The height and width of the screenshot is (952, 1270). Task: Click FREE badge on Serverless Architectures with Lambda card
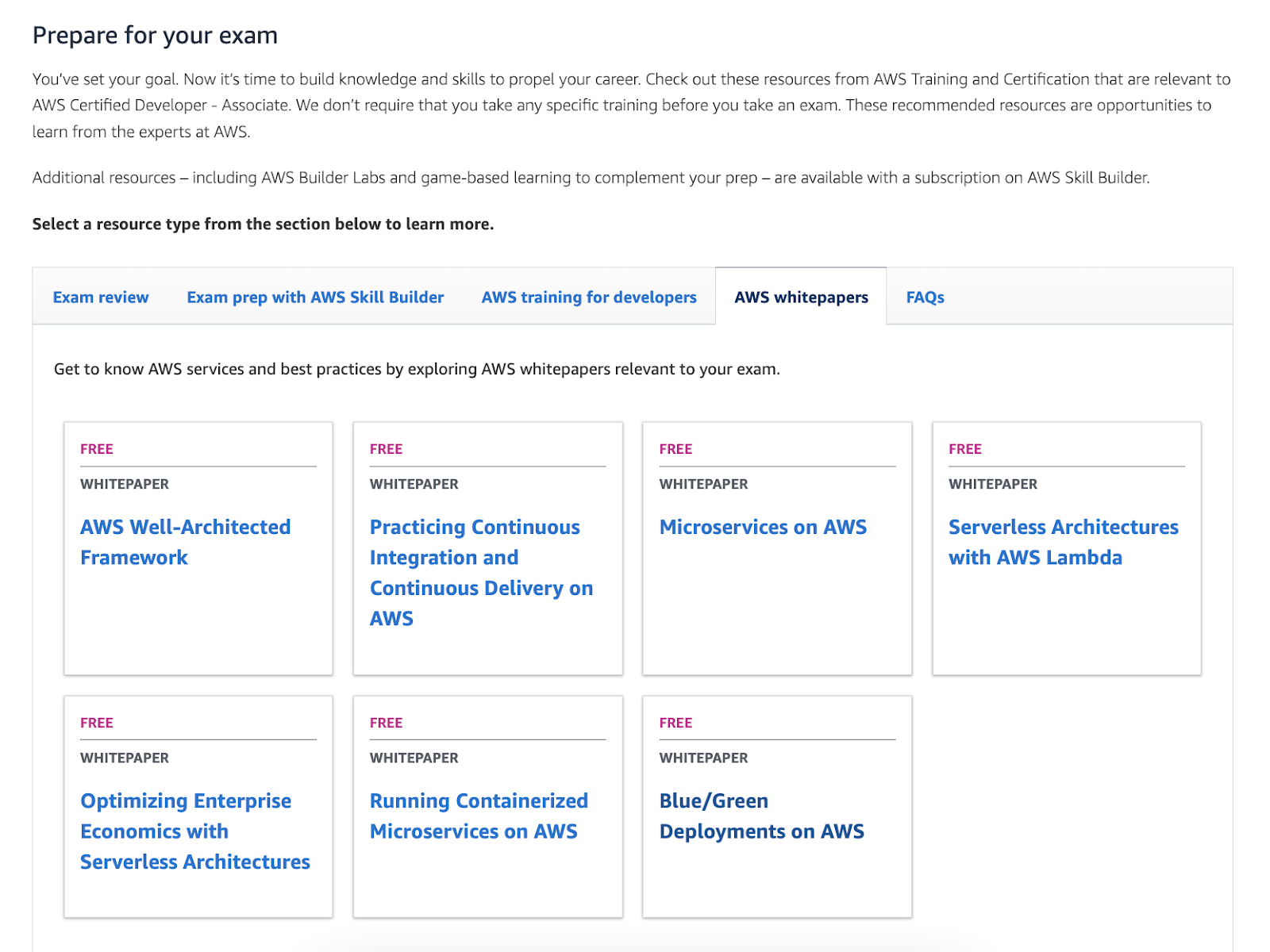[x=965, y=449]
